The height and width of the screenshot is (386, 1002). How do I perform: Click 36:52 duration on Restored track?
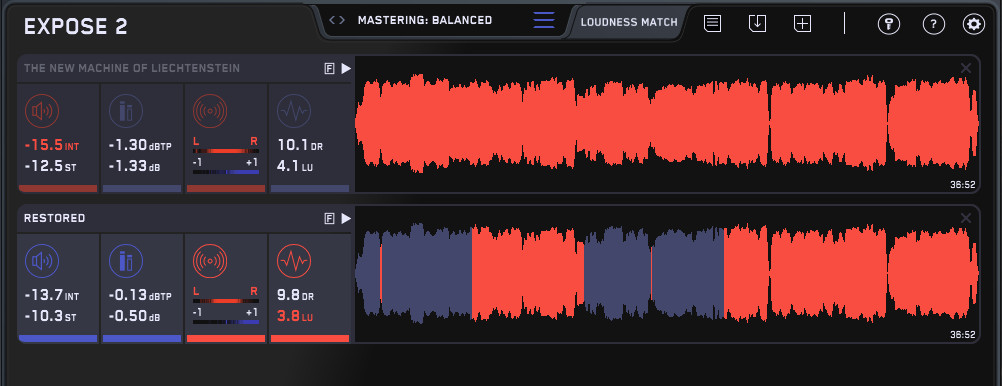(x=962, y=334)
